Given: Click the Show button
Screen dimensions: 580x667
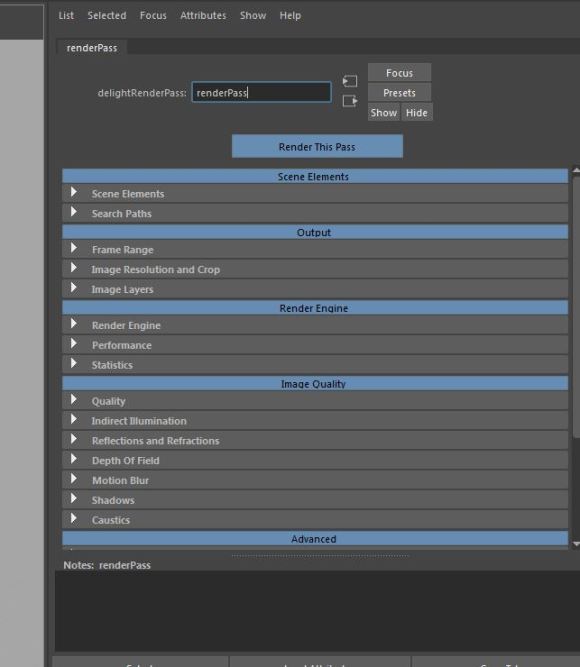Looking at the screenshot, I should click(384, 112).
